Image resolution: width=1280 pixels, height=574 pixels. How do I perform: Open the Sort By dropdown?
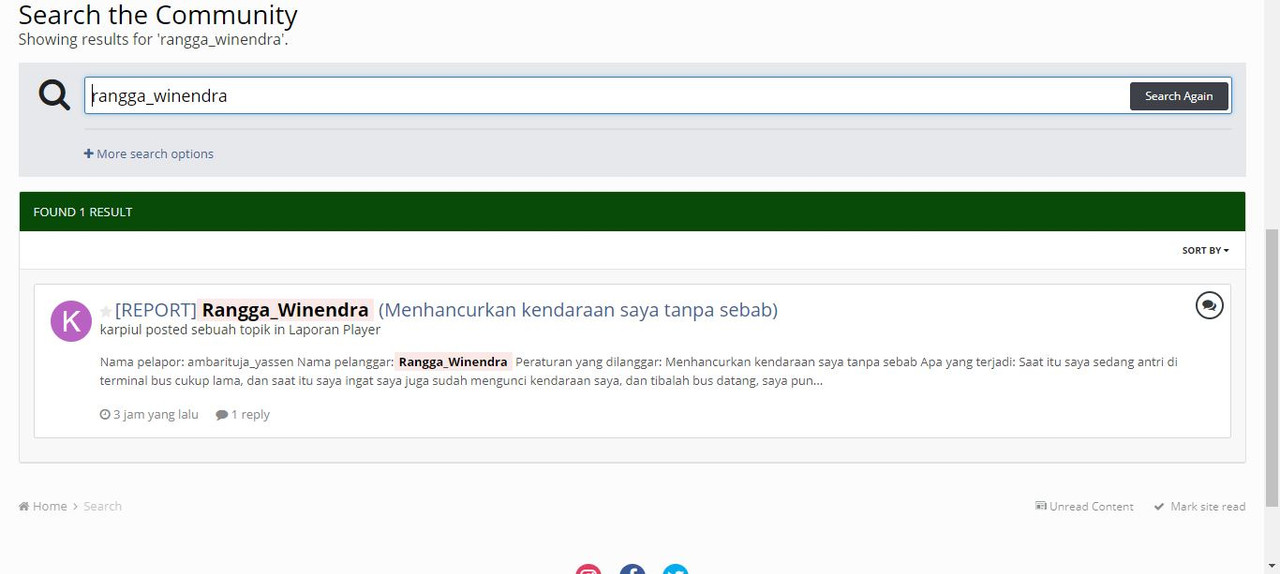click(1205, 250)
